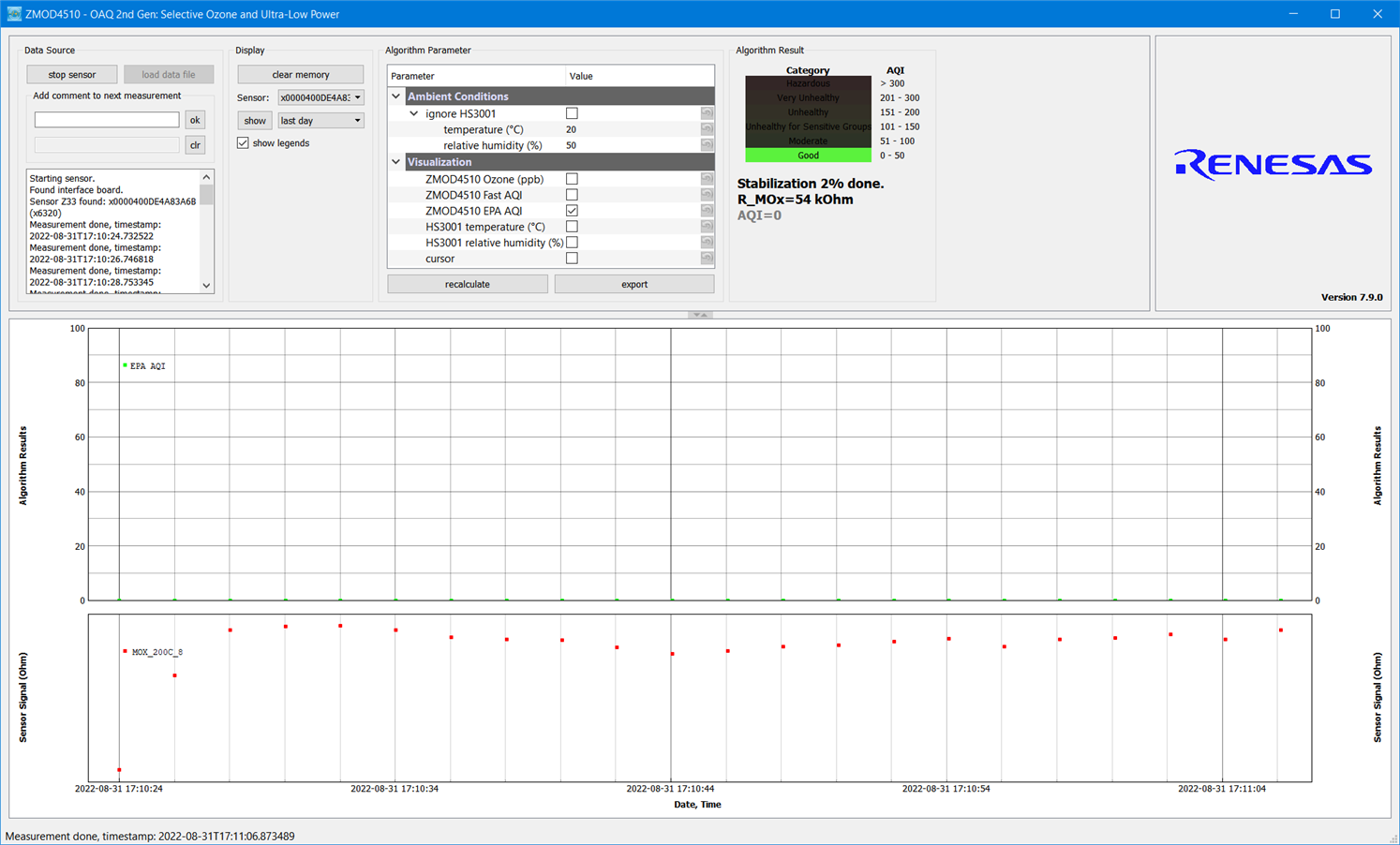Click the show button
This screenshot has width=1400, height=845.
tap(255, 121)
